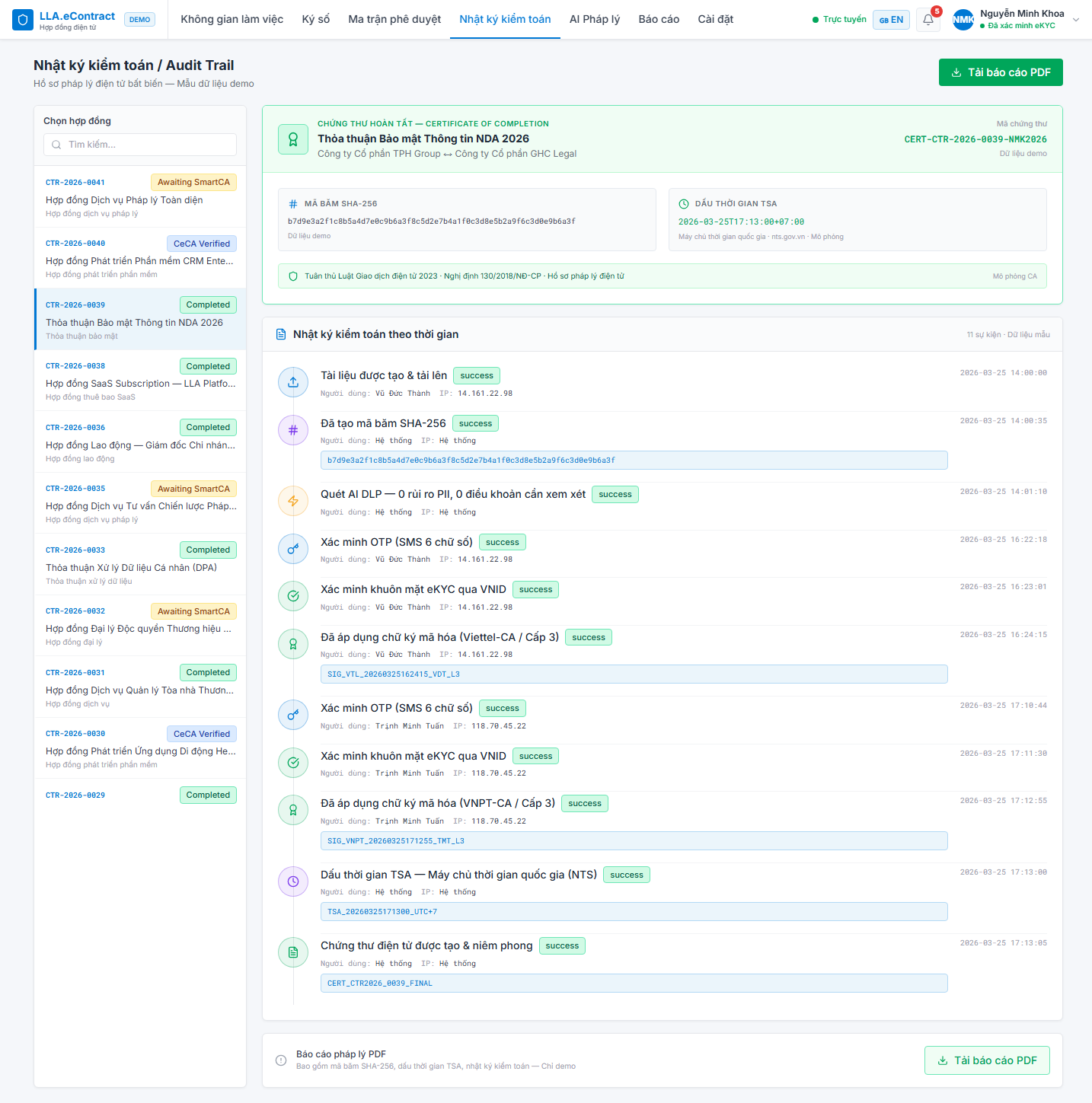Select contract CTR-2026-0030 Ứng dụng Di động
The height and width of the screenshot is (1103, 1092).
point(140,748)
